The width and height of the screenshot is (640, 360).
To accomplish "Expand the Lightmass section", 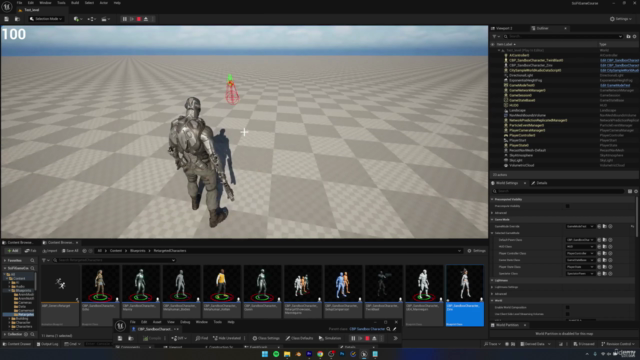I will [492, 280].
